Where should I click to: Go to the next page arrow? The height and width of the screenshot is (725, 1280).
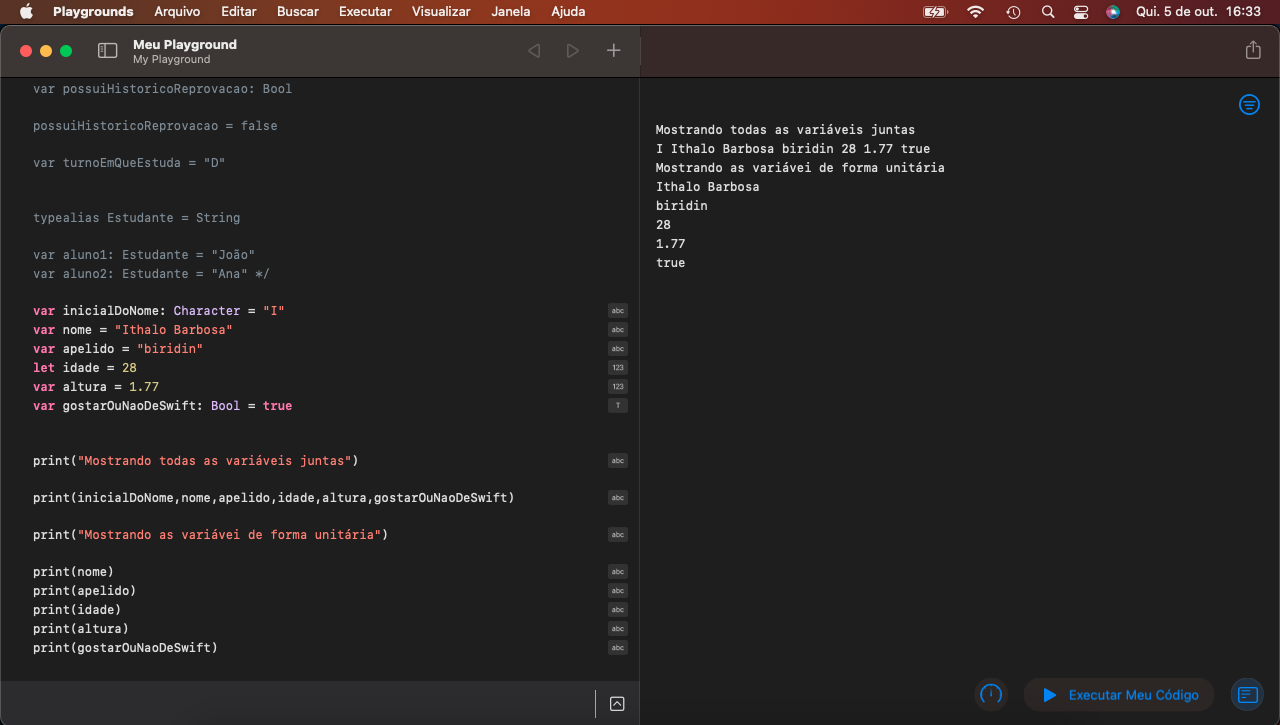coord(572,51)
